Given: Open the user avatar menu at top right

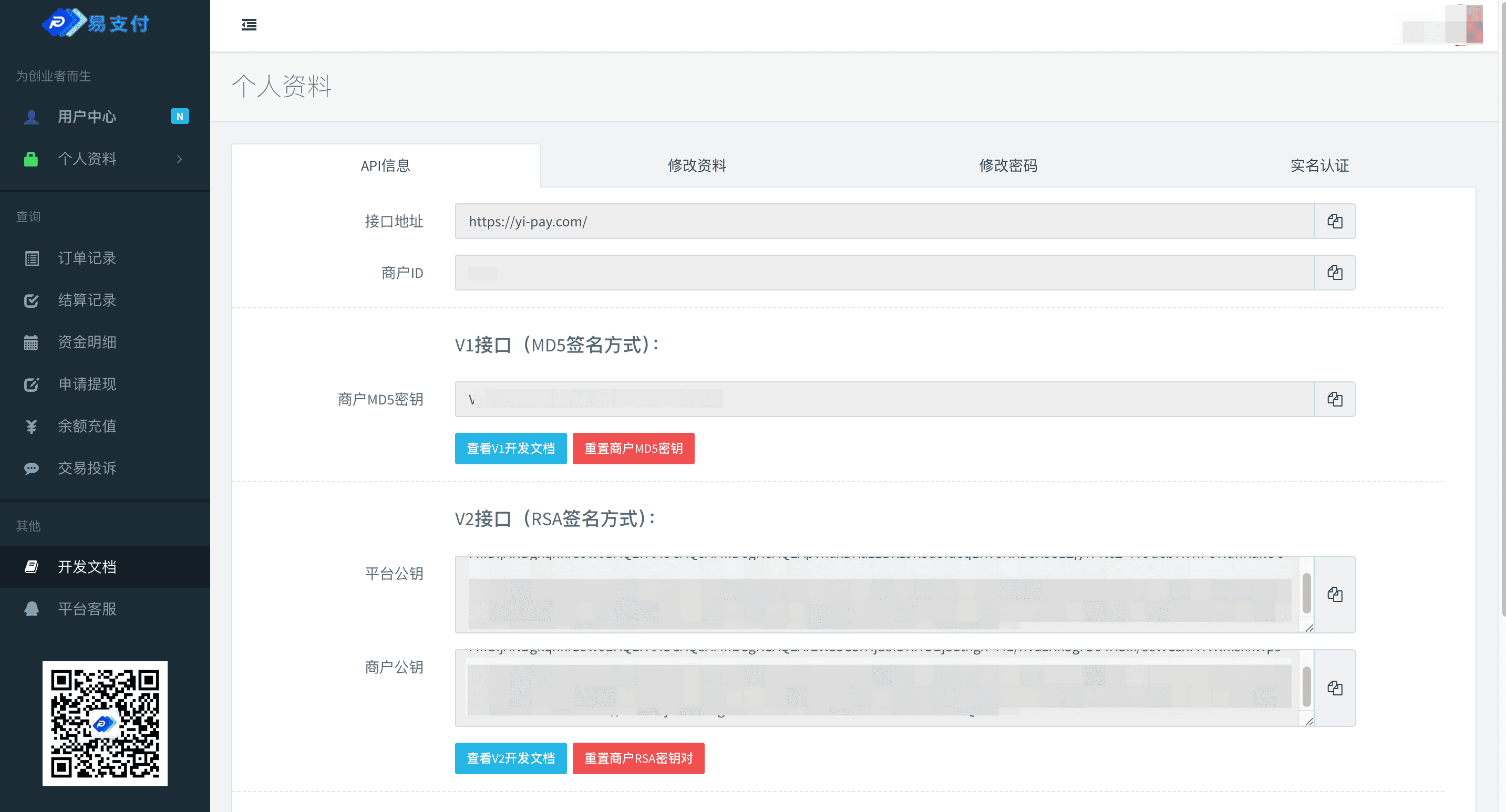Looking at the screenshot, I should (x=1443, y=25).
